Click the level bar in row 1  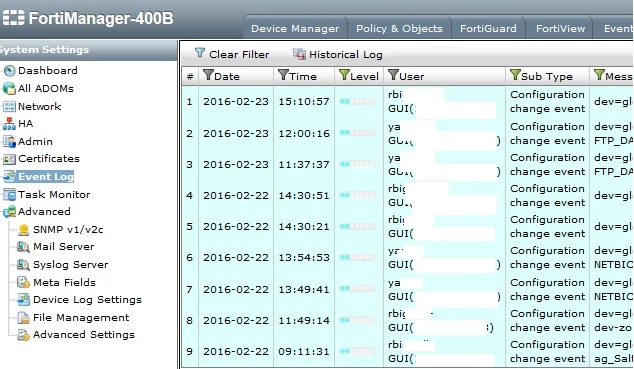click(x=357, y=101)
